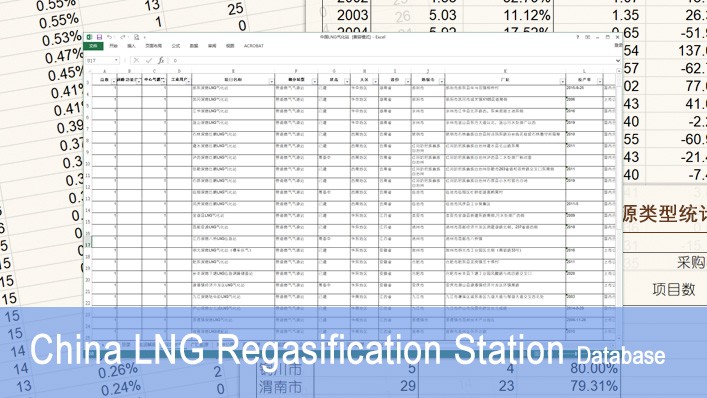The image size is (707, 398).
Task: Click the Redo arrow icon
Action: [123, 37]
